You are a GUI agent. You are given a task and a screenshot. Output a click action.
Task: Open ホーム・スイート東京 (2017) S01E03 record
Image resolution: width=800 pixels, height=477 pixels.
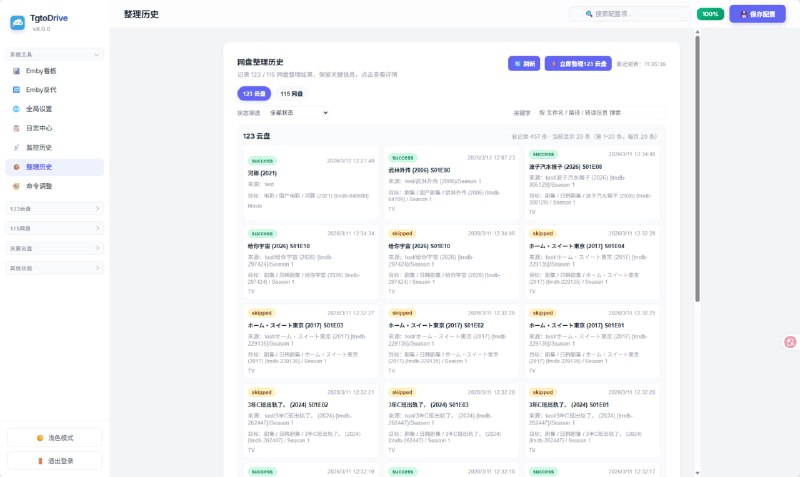point(311,341)
